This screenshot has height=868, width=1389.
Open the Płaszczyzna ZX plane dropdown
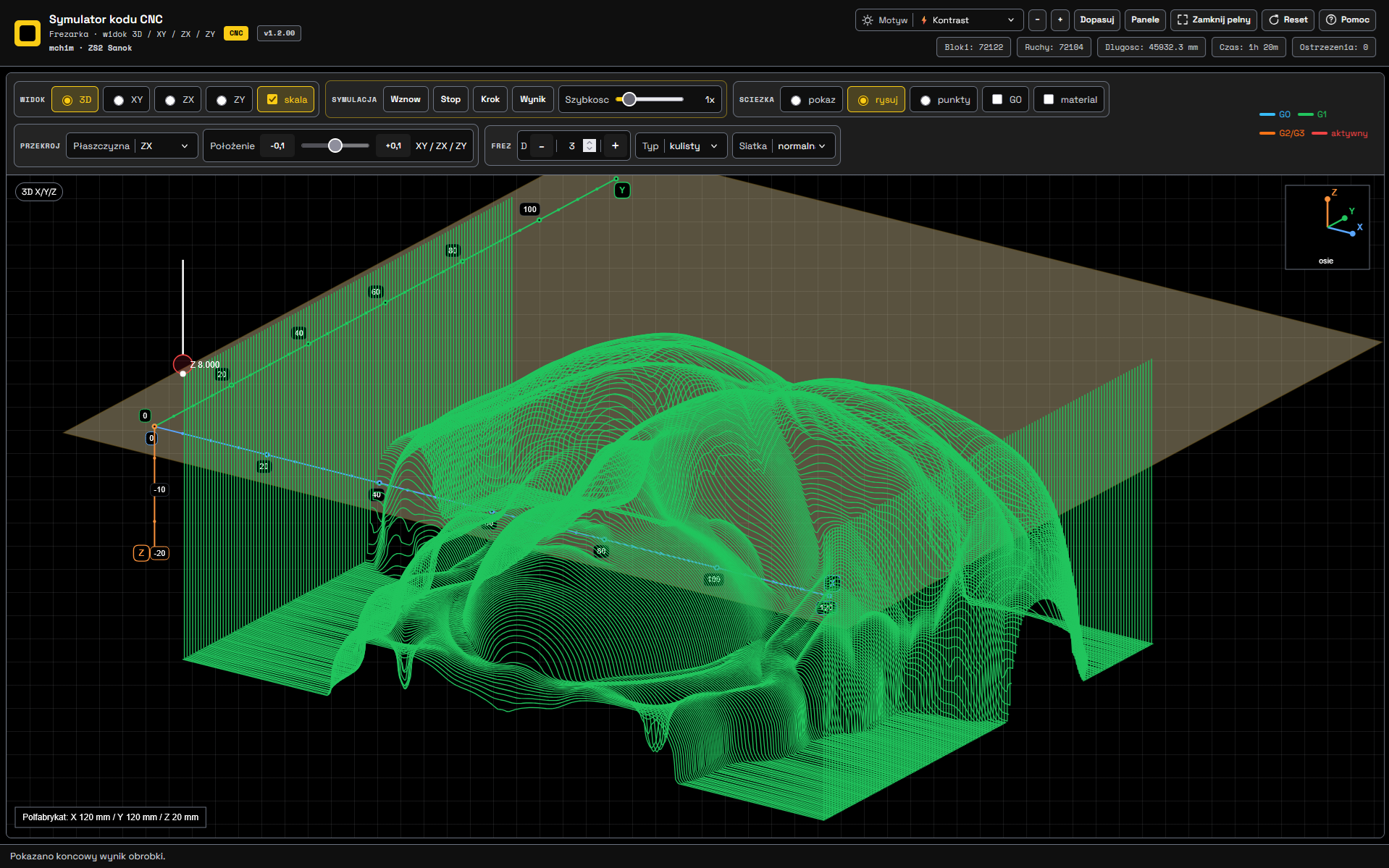pos(132,146)
